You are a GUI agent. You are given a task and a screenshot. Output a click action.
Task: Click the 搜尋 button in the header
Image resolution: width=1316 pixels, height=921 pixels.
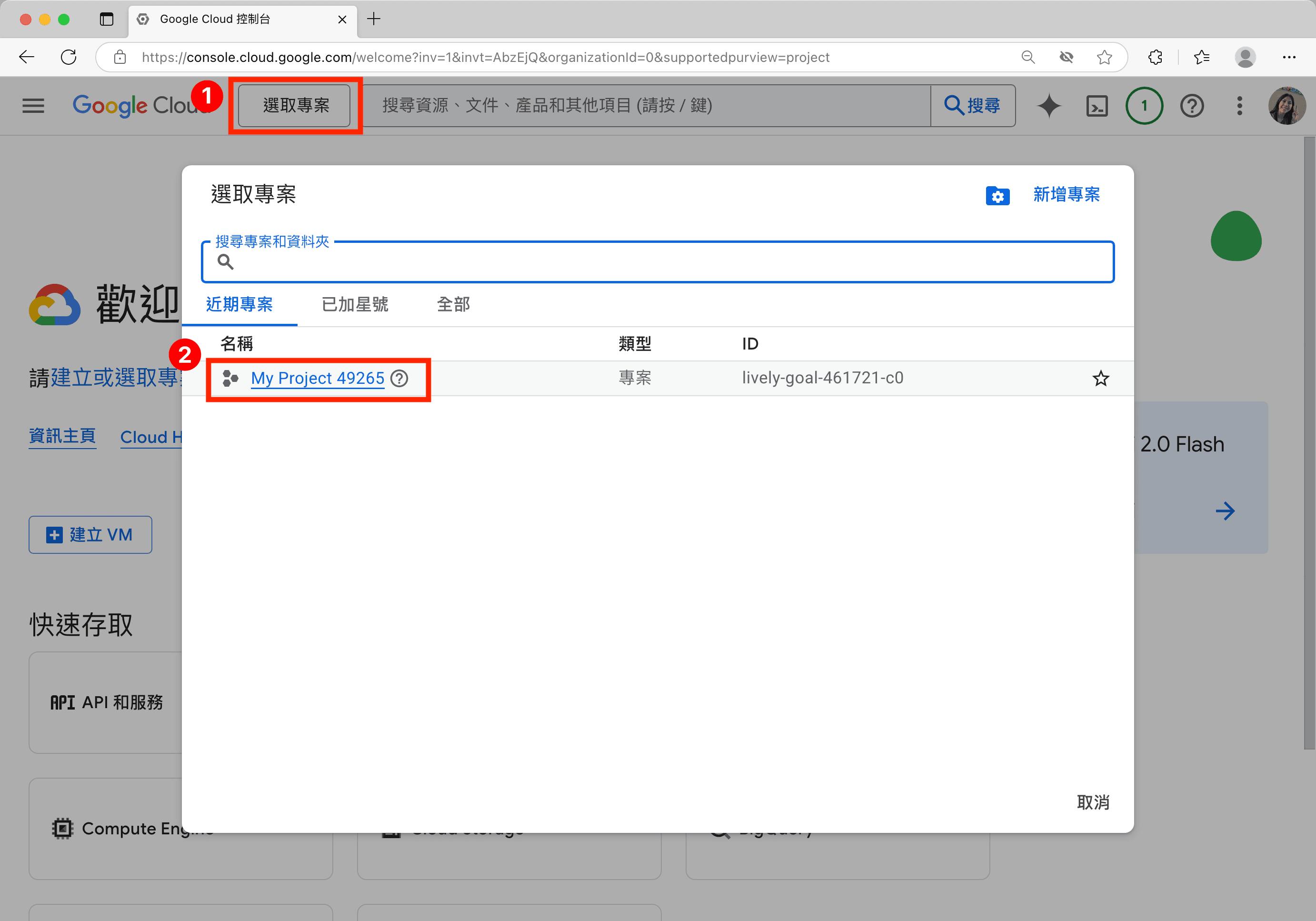[x=973, y=105]
